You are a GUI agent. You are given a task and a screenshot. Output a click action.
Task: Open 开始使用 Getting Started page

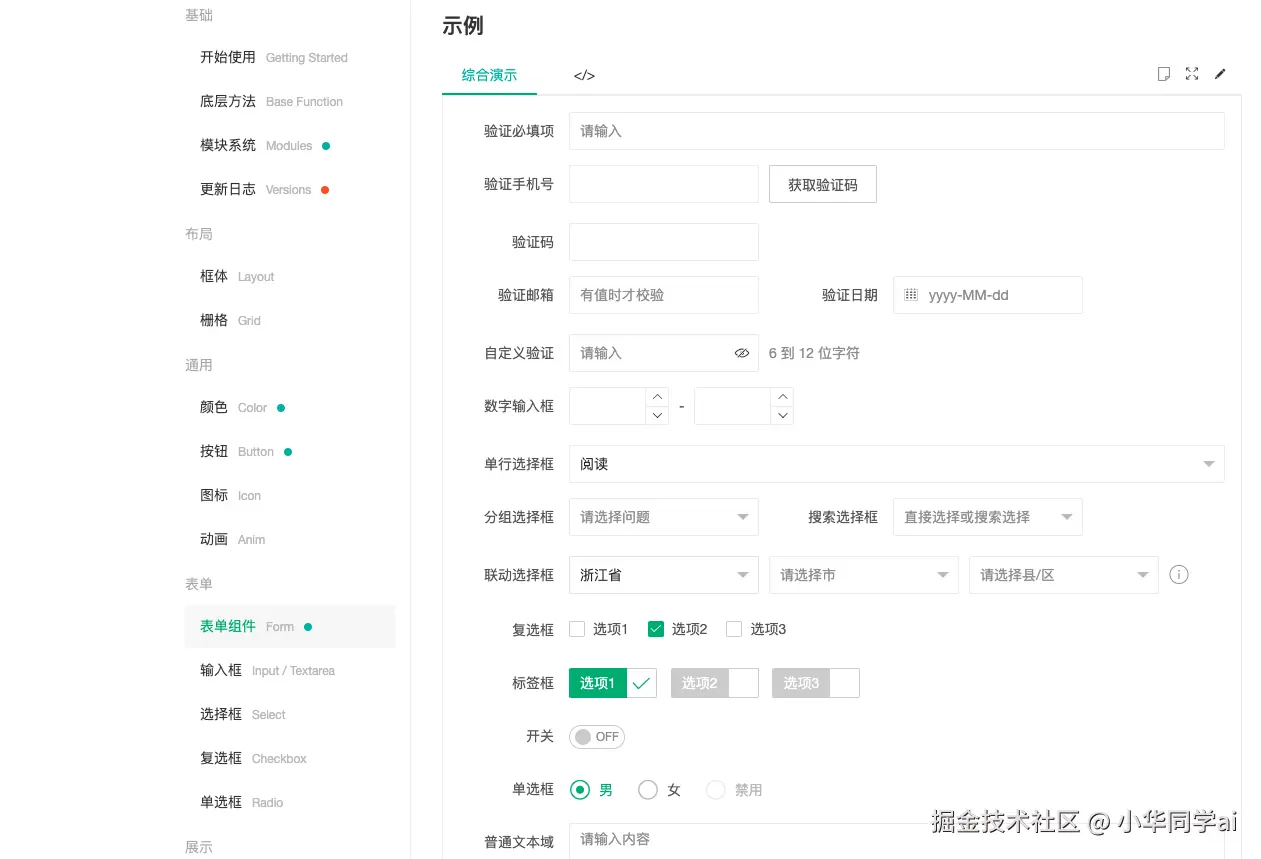coord(274,57)
